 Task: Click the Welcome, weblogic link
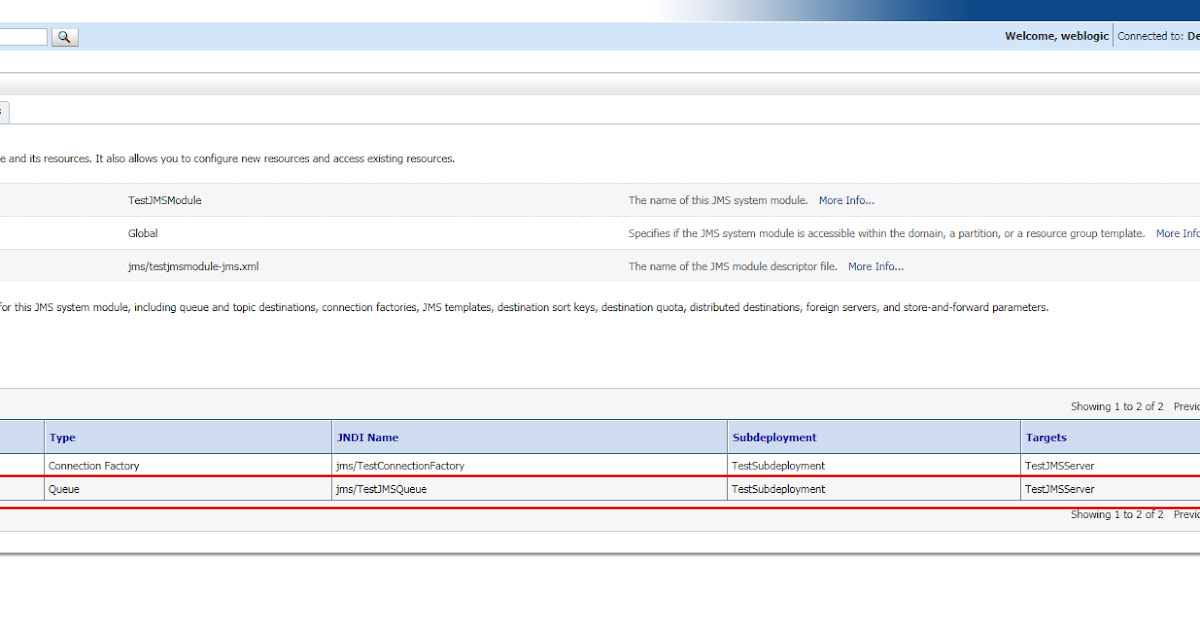coord(1057,35)
